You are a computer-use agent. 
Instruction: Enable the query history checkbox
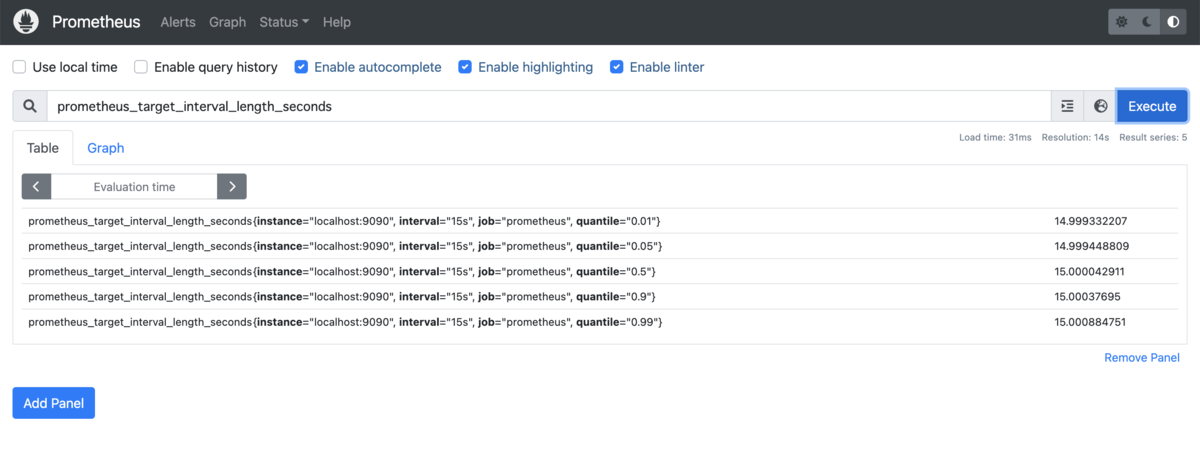pos(141,67)
